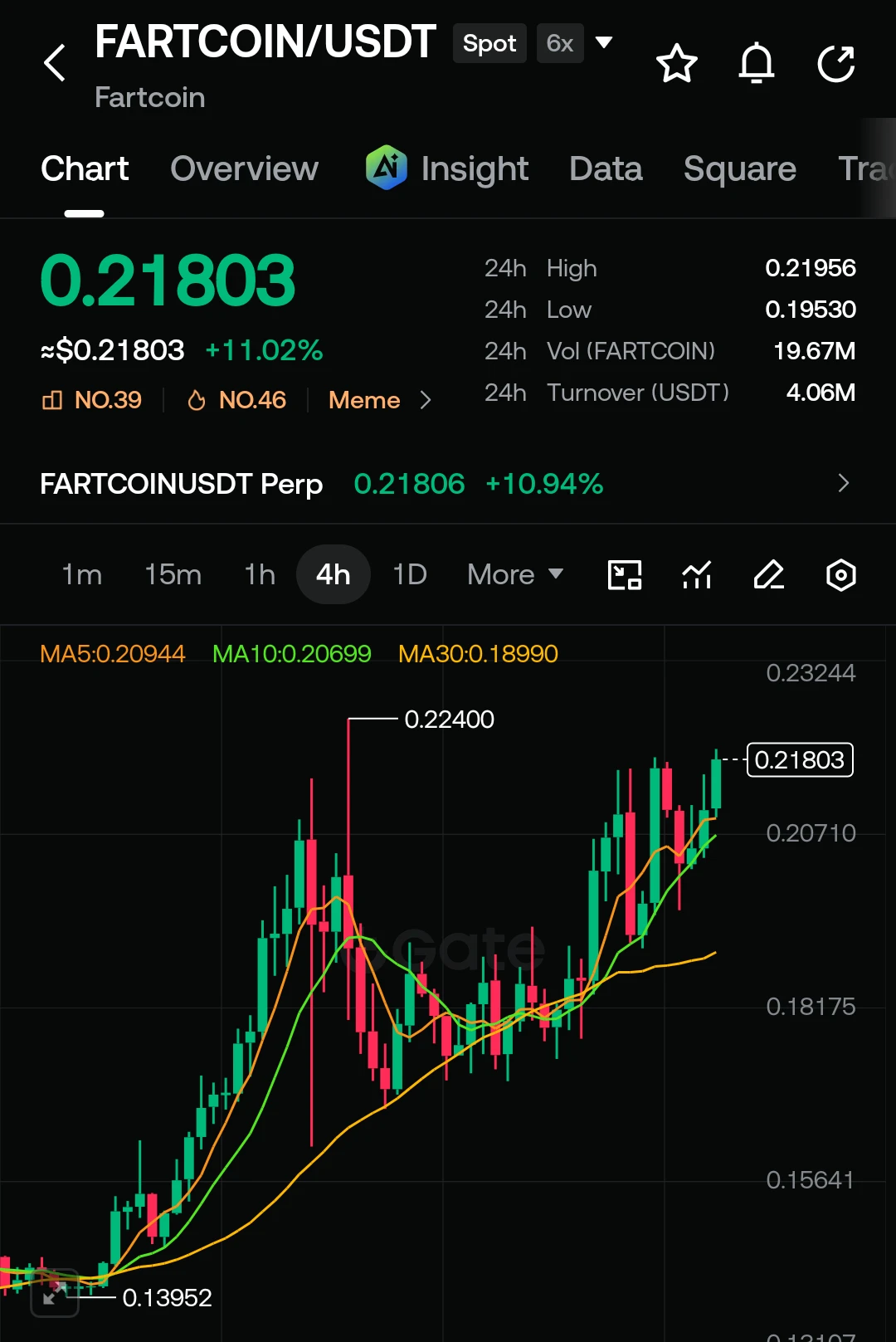Select the 1D timeframe
Image resolution: width=896 pixels, height=1342 pixels.
(x=410, y=574)
